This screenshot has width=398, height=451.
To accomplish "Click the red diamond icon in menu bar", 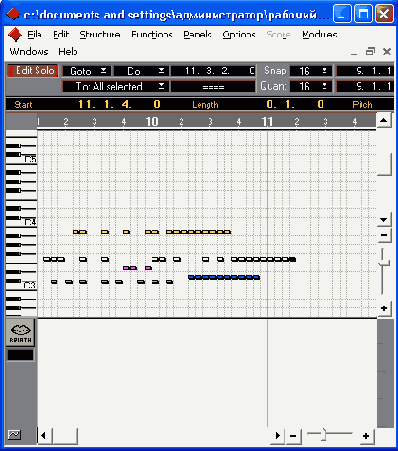I will pos(14,34).
